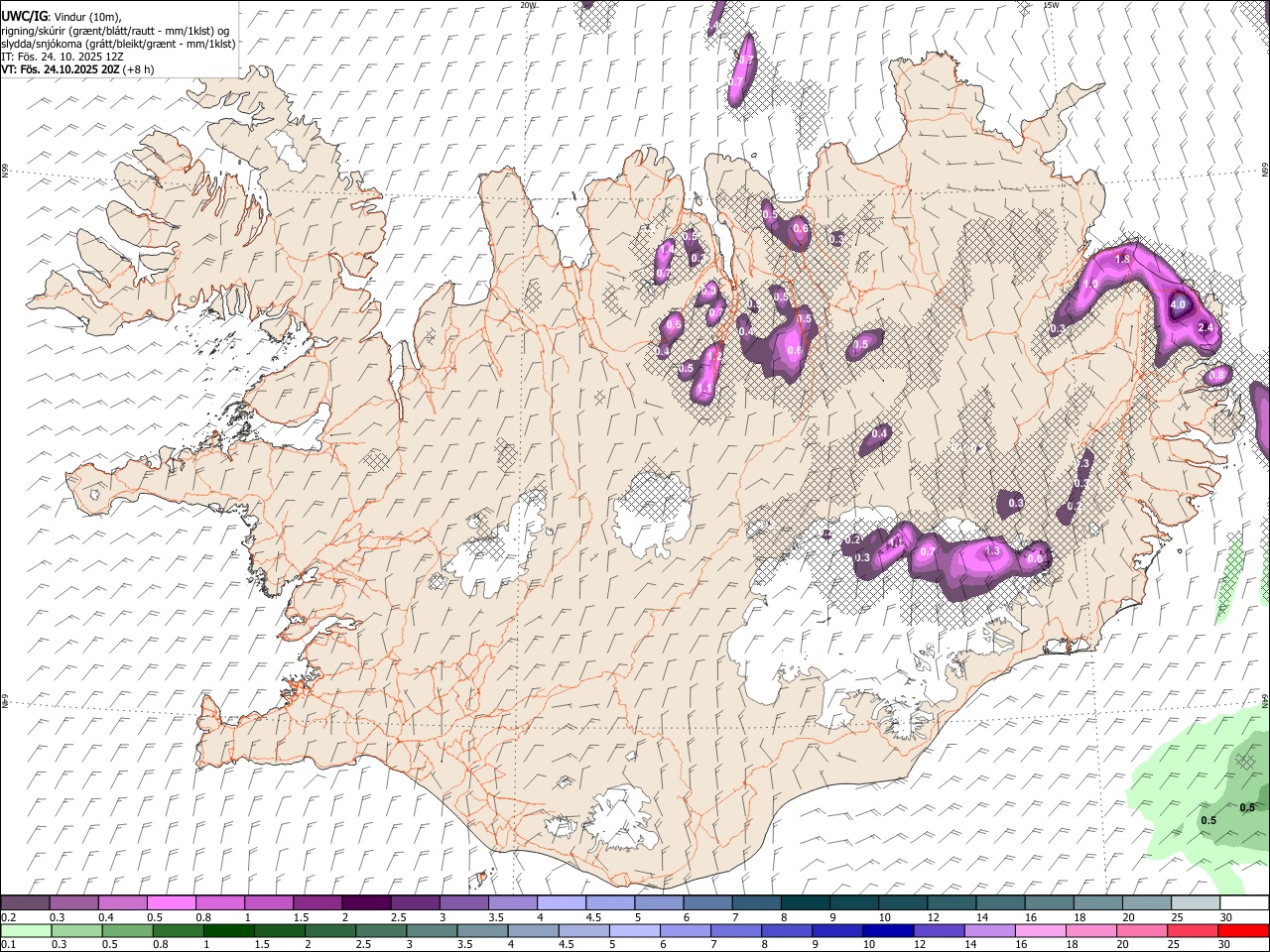This screenshot has height=952, width=1270.
Task: Click the '20W' longitude label at top
Action: (528, 5)
